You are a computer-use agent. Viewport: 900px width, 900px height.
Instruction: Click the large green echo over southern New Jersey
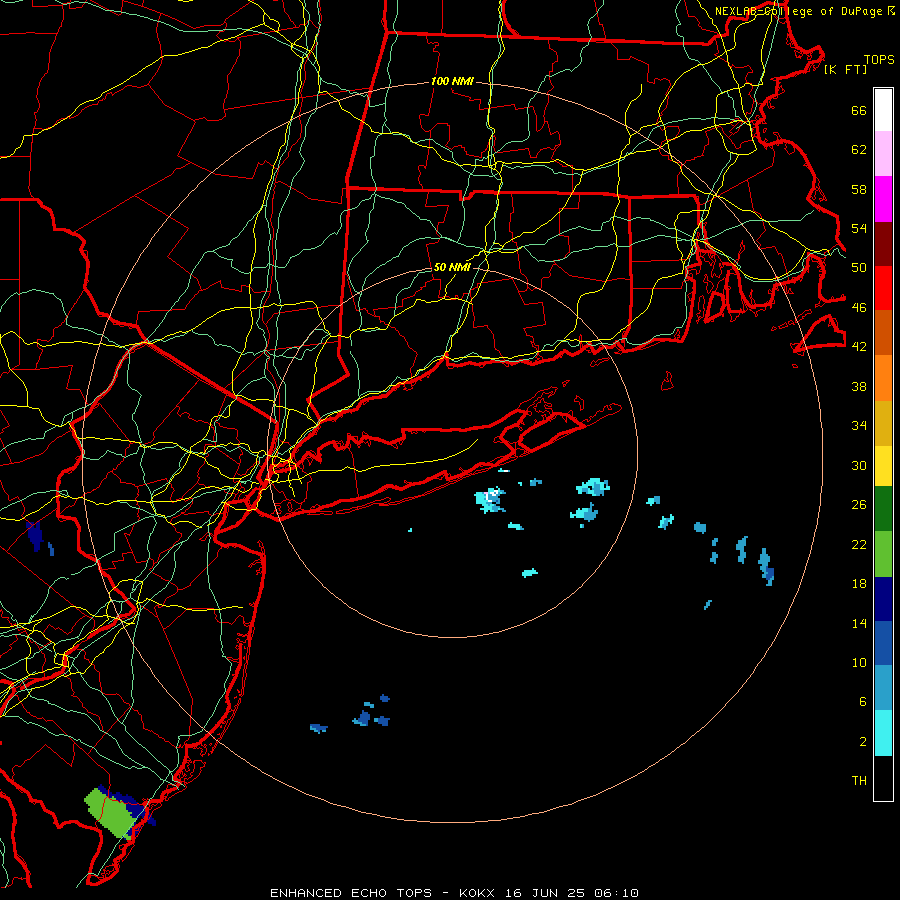click(x=112, y=813)
